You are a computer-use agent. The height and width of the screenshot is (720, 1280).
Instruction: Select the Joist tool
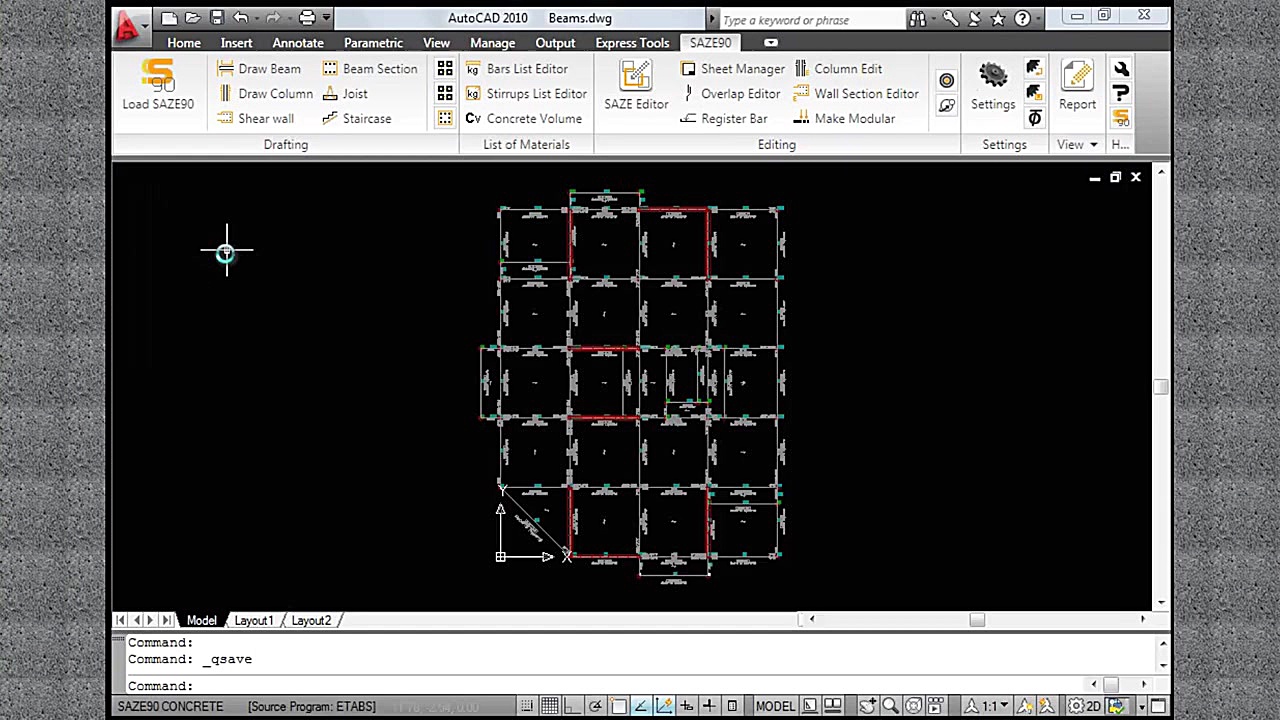tap(344, 94)
